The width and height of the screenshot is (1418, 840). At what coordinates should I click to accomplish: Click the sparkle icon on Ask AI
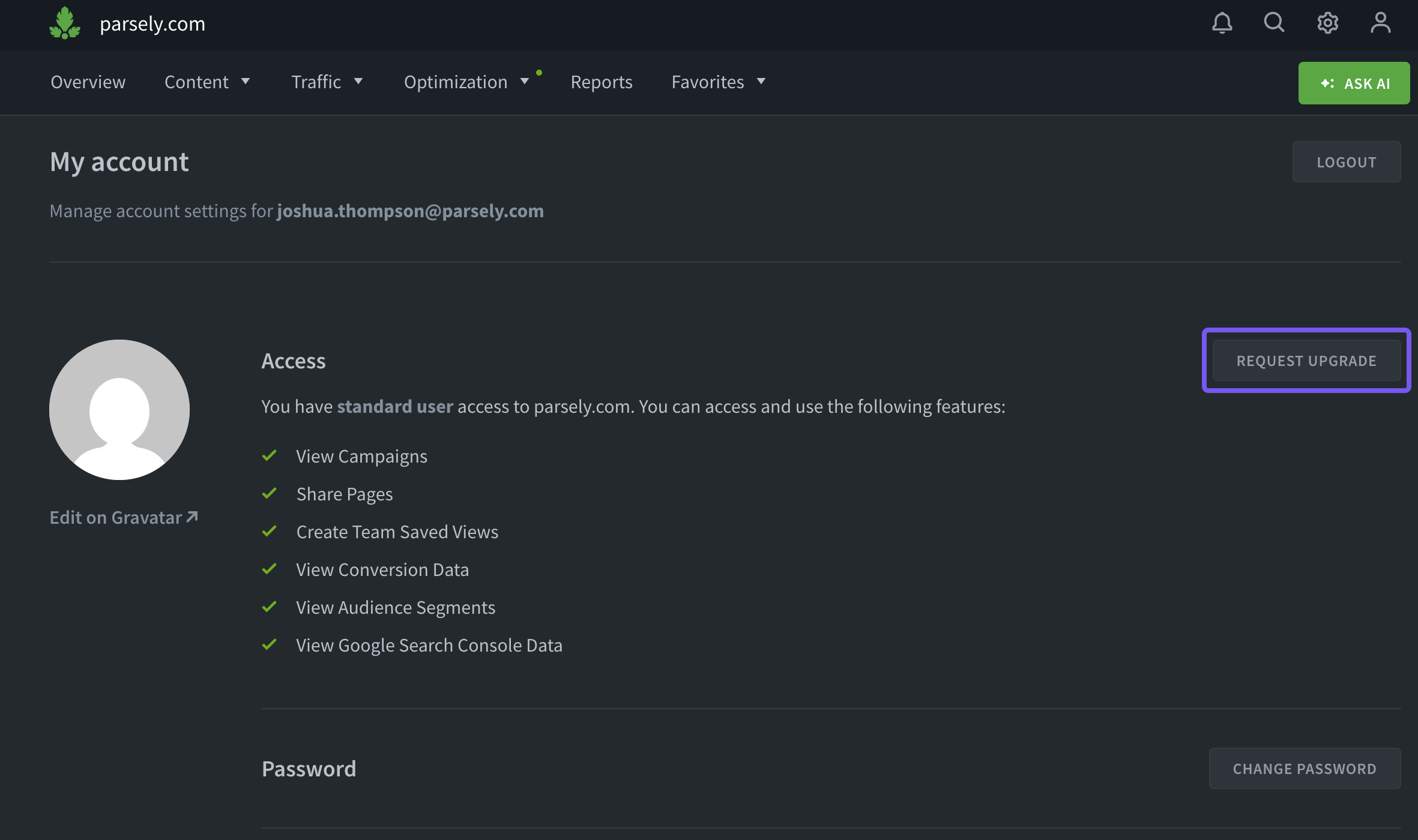pyautogui.click(x=1327, y=83)
